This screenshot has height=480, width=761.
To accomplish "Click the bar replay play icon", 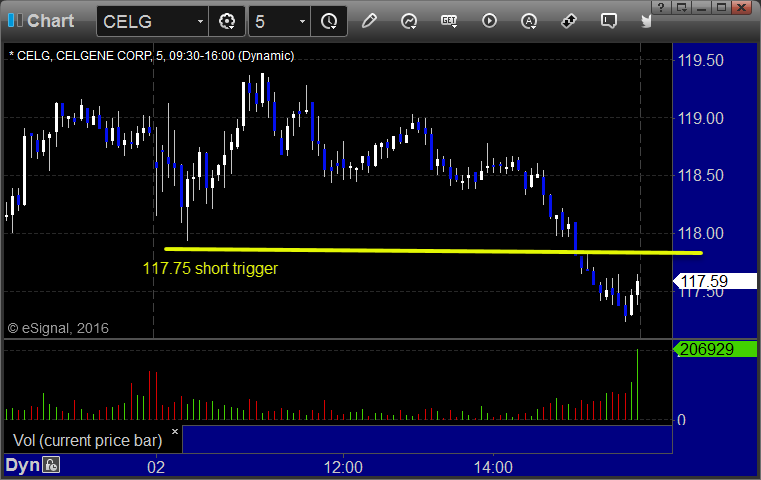I will coord(489,21).
